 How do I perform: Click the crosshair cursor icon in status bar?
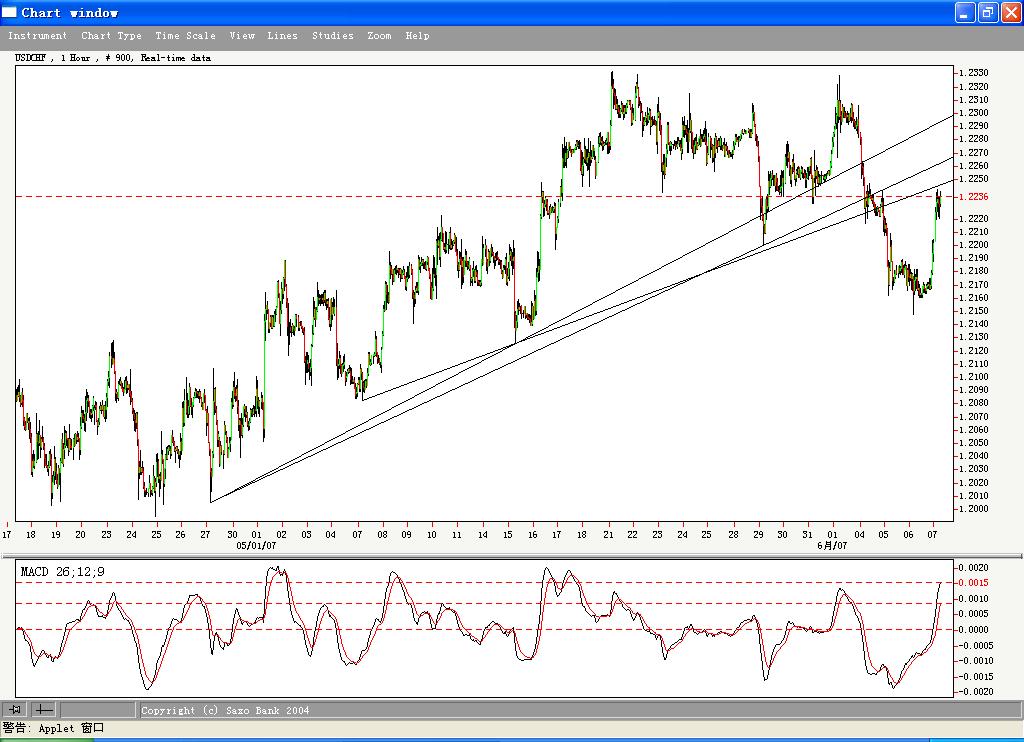click(44, 709)
